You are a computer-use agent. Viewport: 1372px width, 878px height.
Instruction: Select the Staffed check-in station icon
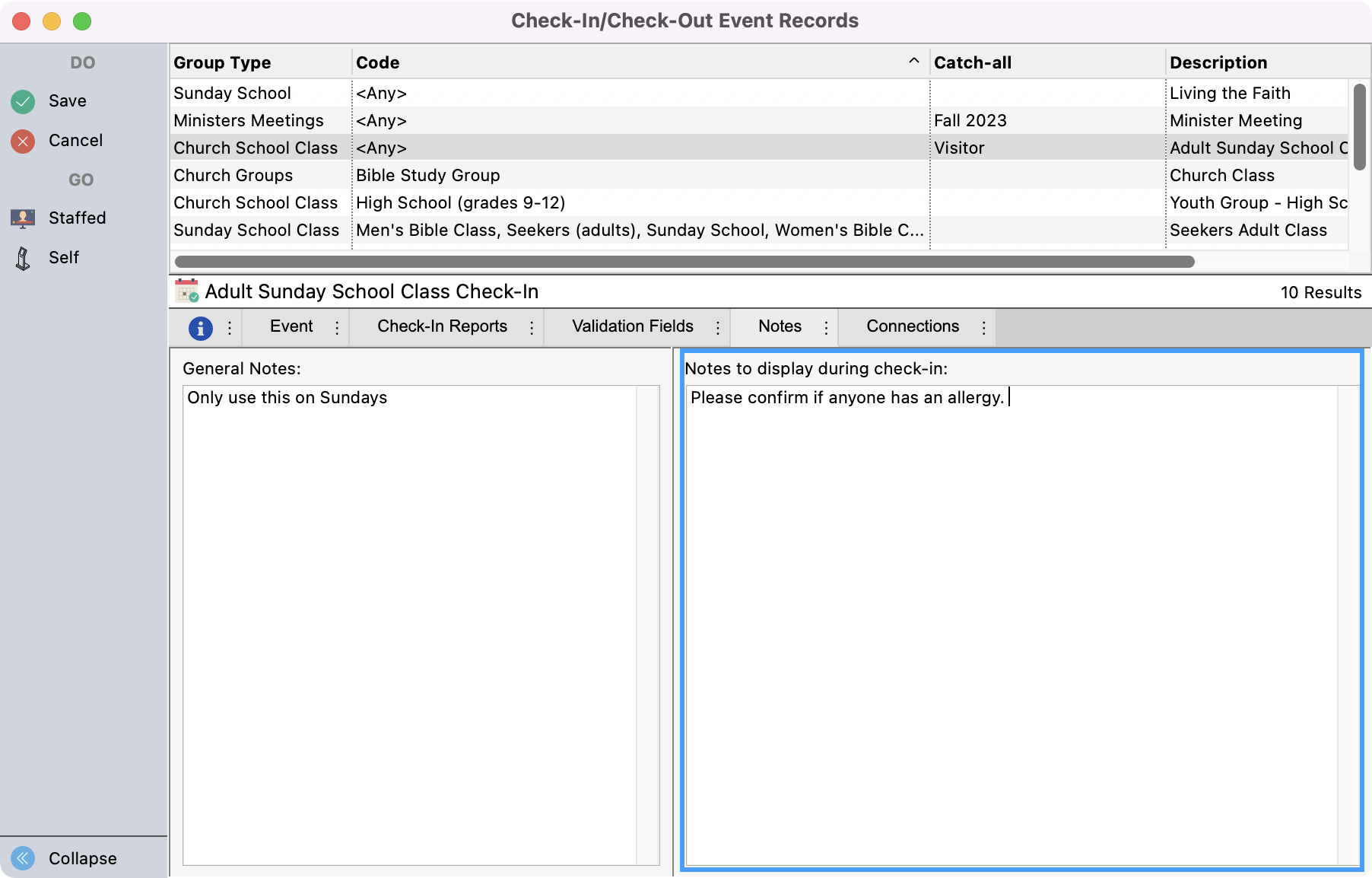22,218
